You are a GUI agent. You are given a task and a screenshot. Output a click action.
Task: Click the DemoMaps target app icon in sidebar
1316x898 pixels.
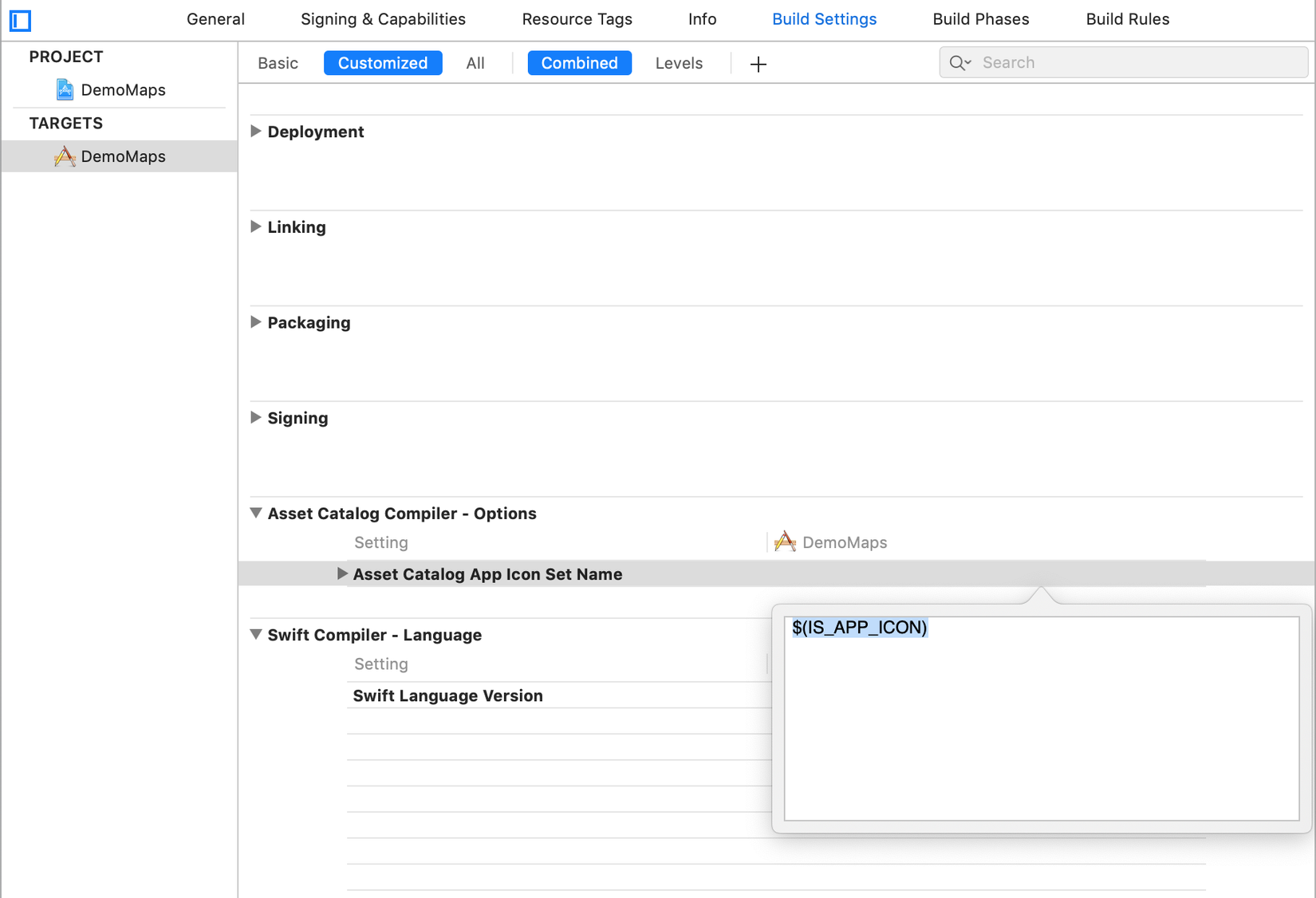(x=65, y=156)
